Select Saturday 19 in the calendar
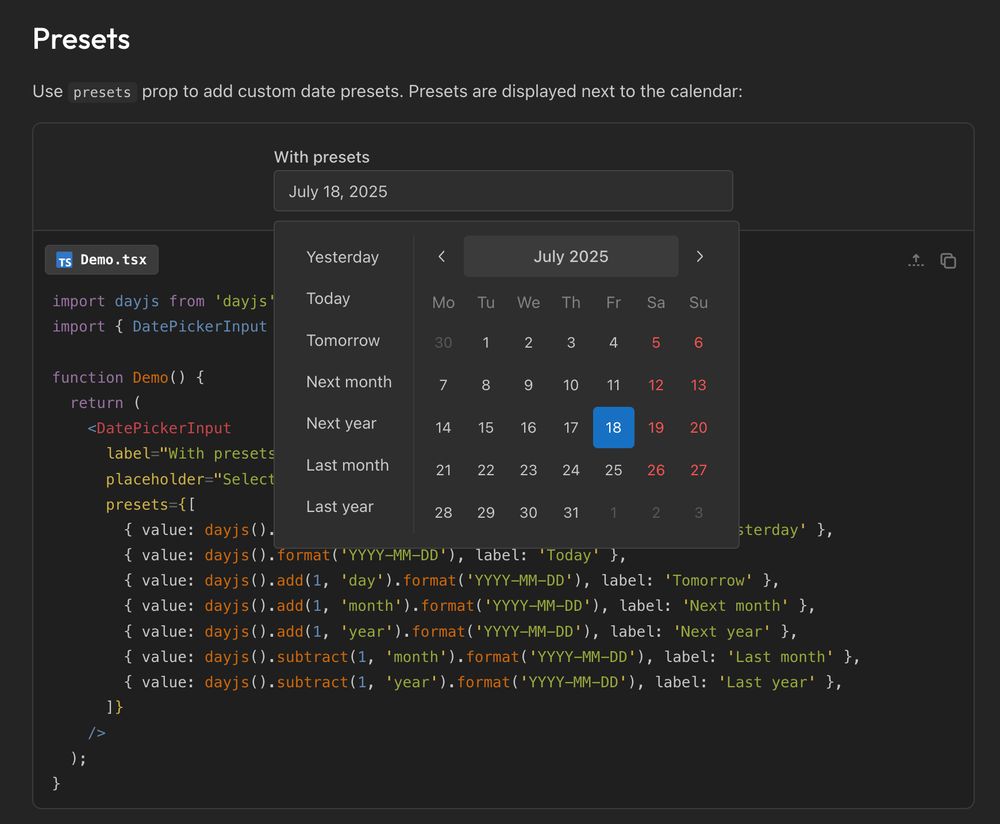The image size is (1000, 824). click(656, 427)
